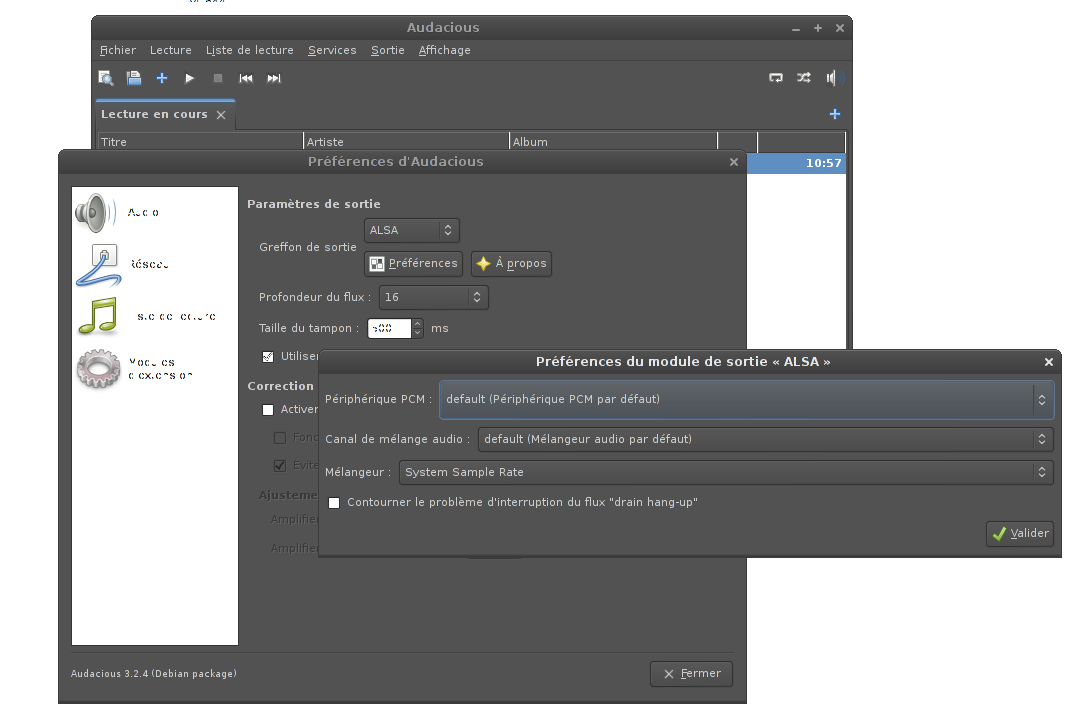This screenshot has height=713, width=1080.
Task: Click the Taille du tampon input field
Action: click(390, 329)
